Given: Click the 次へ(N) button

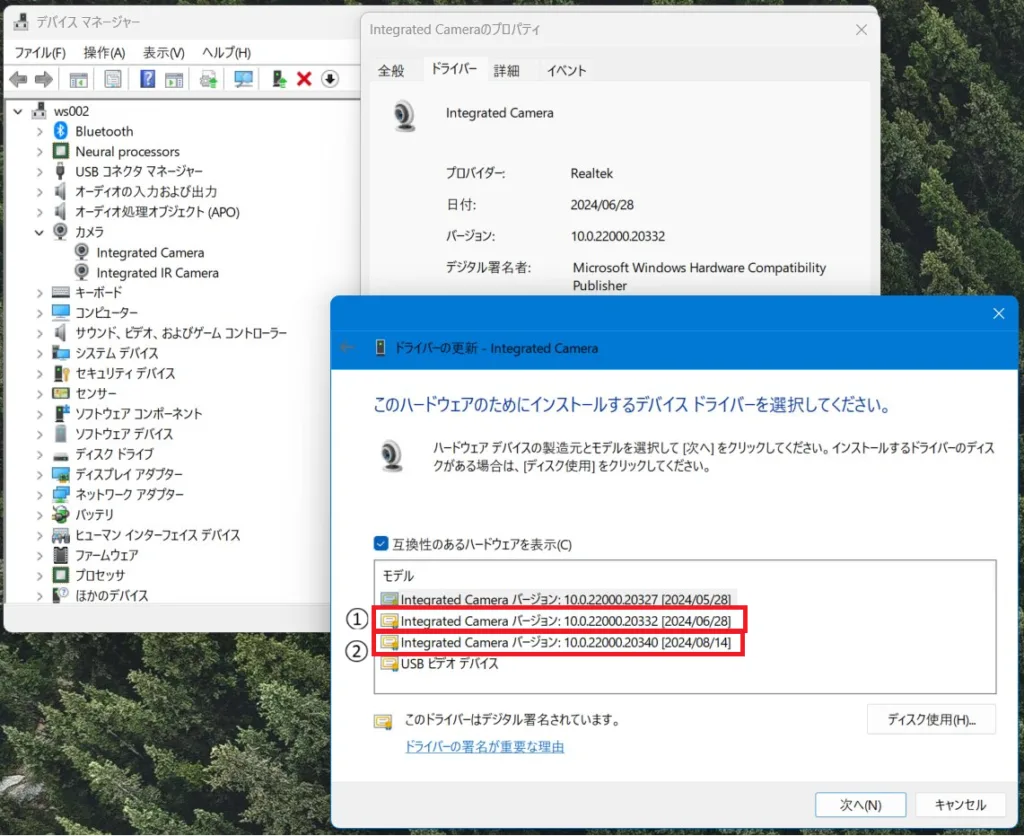Looking at the screenshot, I should tap(860, 804).
